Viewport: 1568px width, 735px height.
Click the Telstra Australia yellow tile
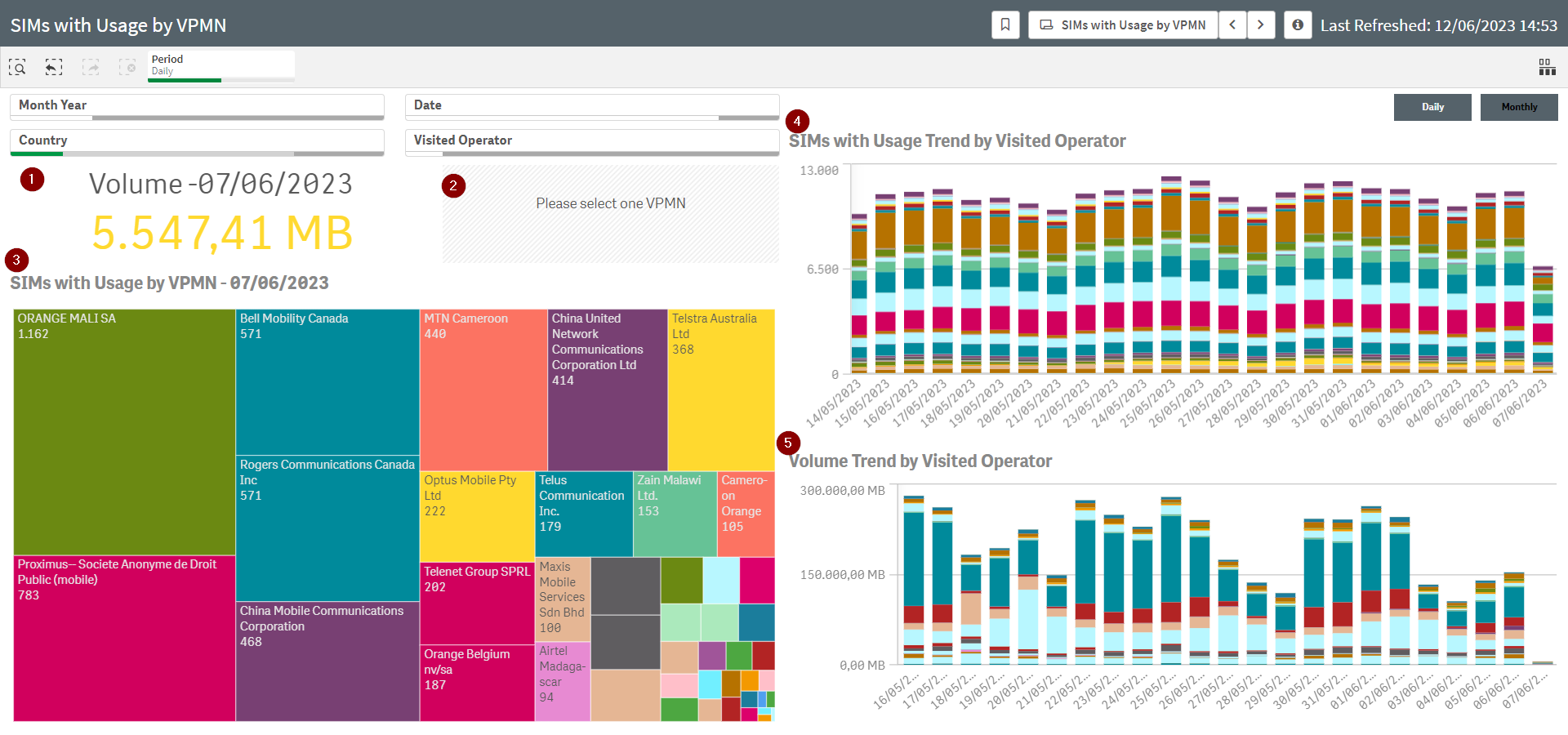coord(721,392)
